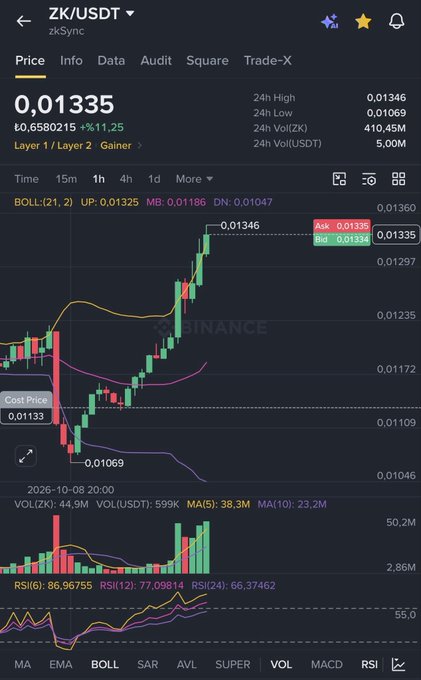Click the 24h High value 0,01346
The width and height of the screenshot is (421, 680).
[x=386, y=98]
